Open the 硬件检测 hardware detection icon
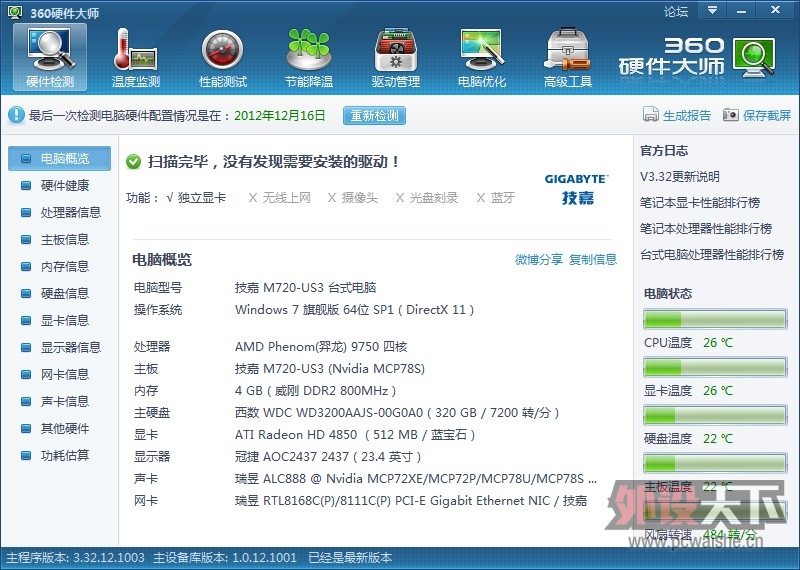 (50, 57)
